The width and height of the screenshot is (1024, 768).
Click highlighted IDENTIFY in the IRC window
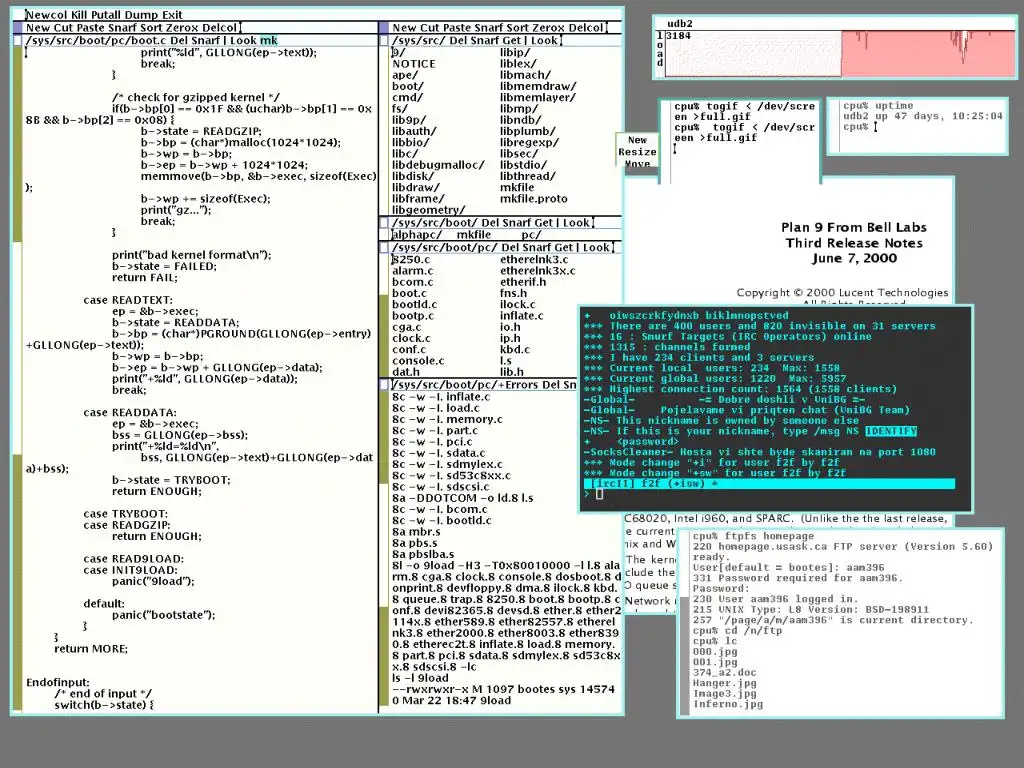click(x=891, y=431)
